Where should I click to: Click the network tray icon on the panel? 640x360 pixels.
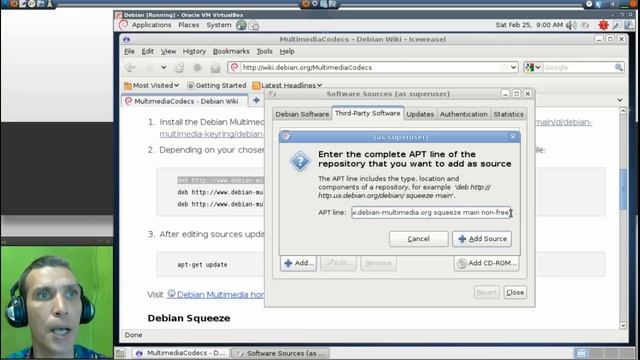coord(629,25)
